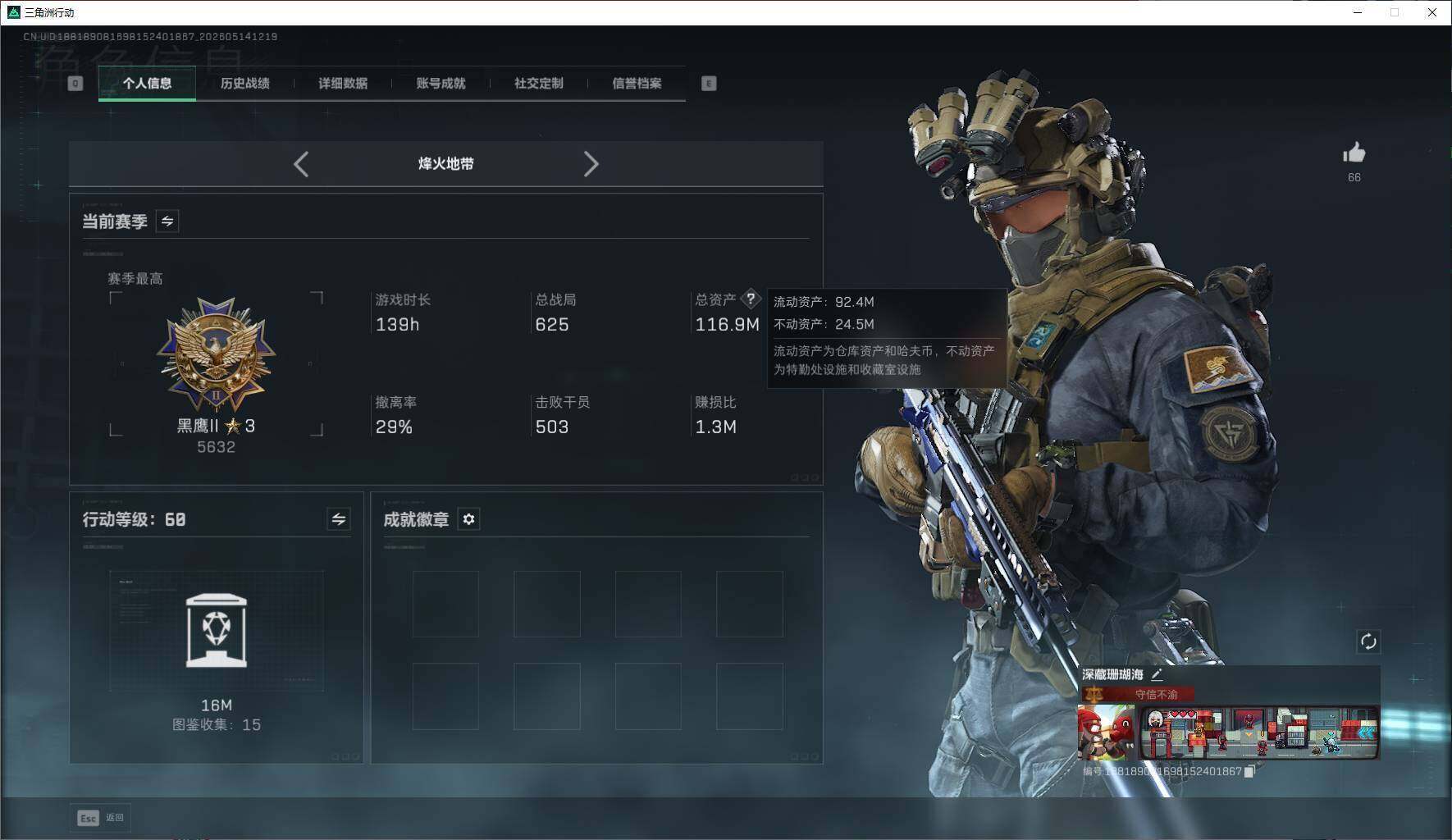The width and height of the screenshot is (1452, 840).
Task: Click the E next-tab key icon
Action: 709,83
